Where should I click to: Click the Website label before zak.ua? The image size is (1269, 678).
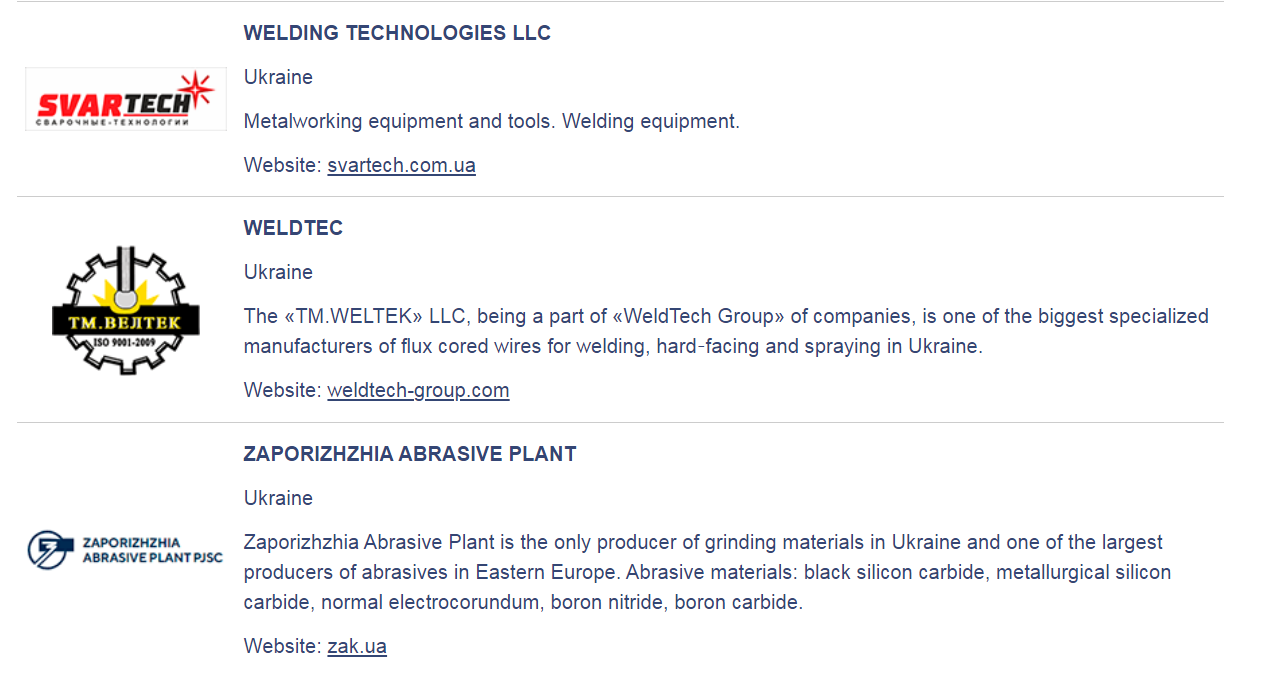283,646
